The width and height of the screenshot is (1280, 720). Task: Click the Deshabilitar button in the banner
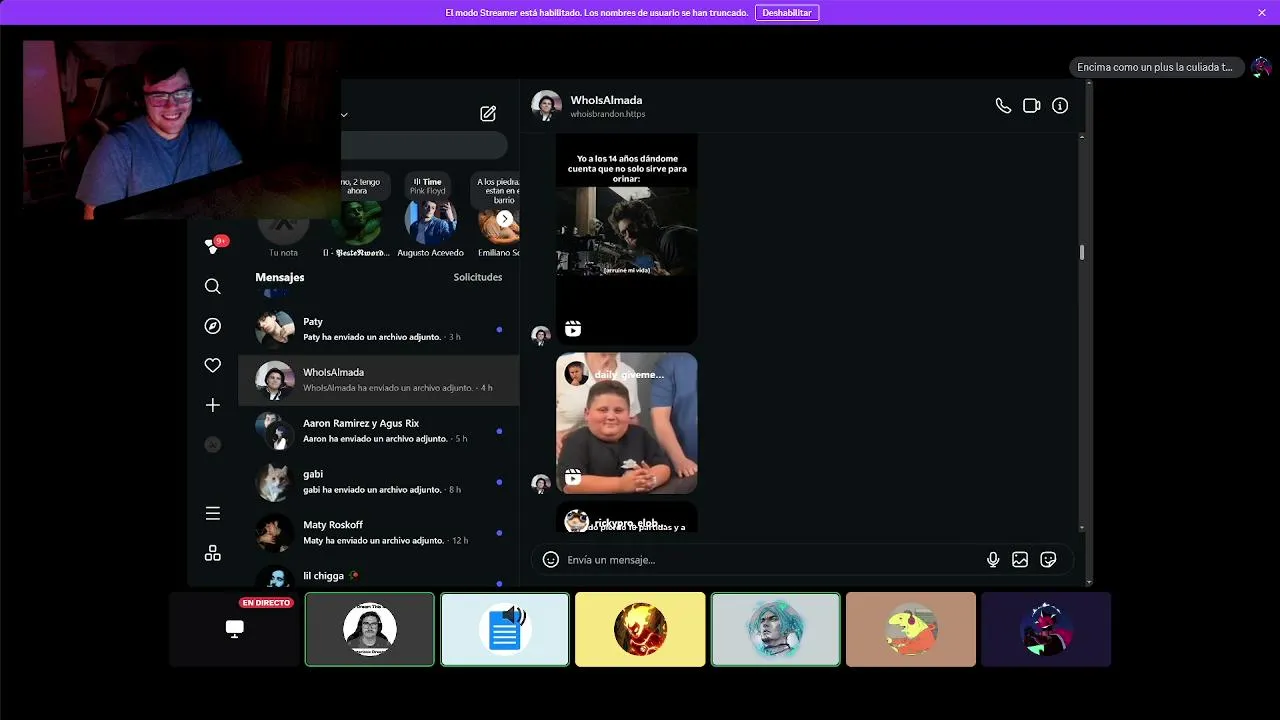click(x=787, y=13)
